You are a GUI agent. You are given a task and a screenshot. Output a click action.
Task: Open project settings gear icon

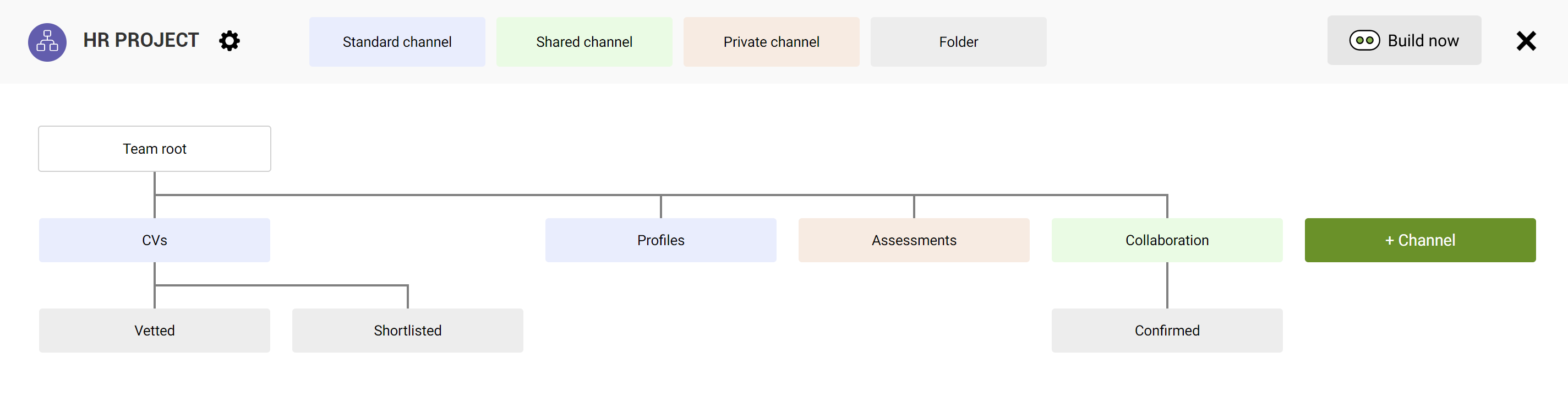230,41
